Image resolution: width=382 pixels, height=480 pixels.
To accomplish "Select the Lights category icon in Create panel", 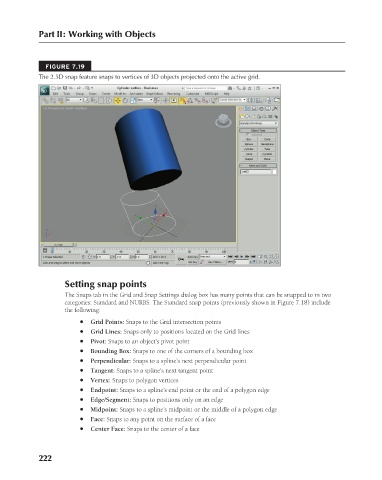I will [253, 117].
